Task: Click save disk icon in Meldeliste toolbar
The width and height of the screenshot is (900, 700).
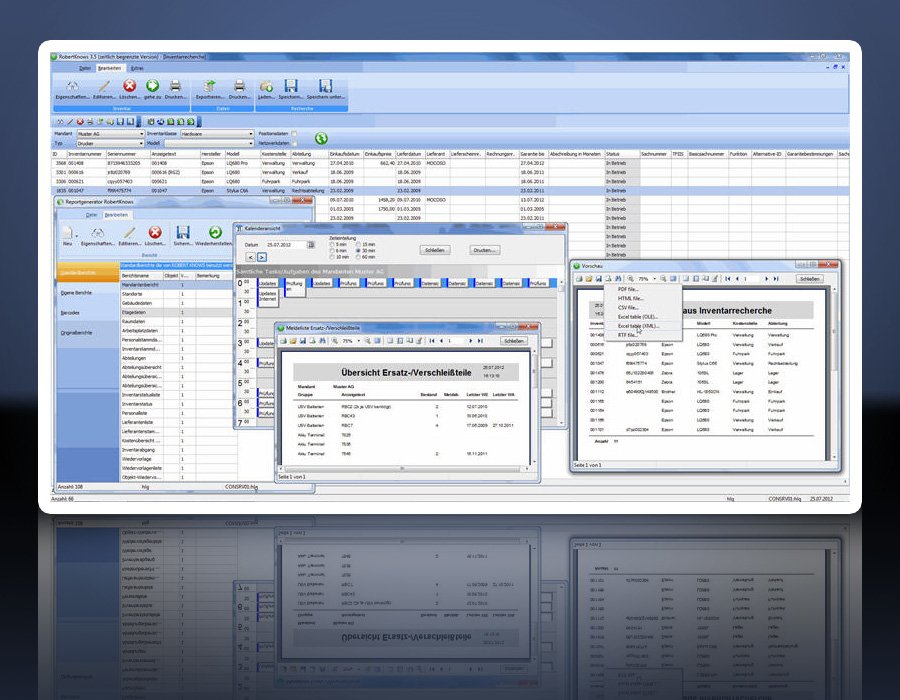Action: coord(302,341)
